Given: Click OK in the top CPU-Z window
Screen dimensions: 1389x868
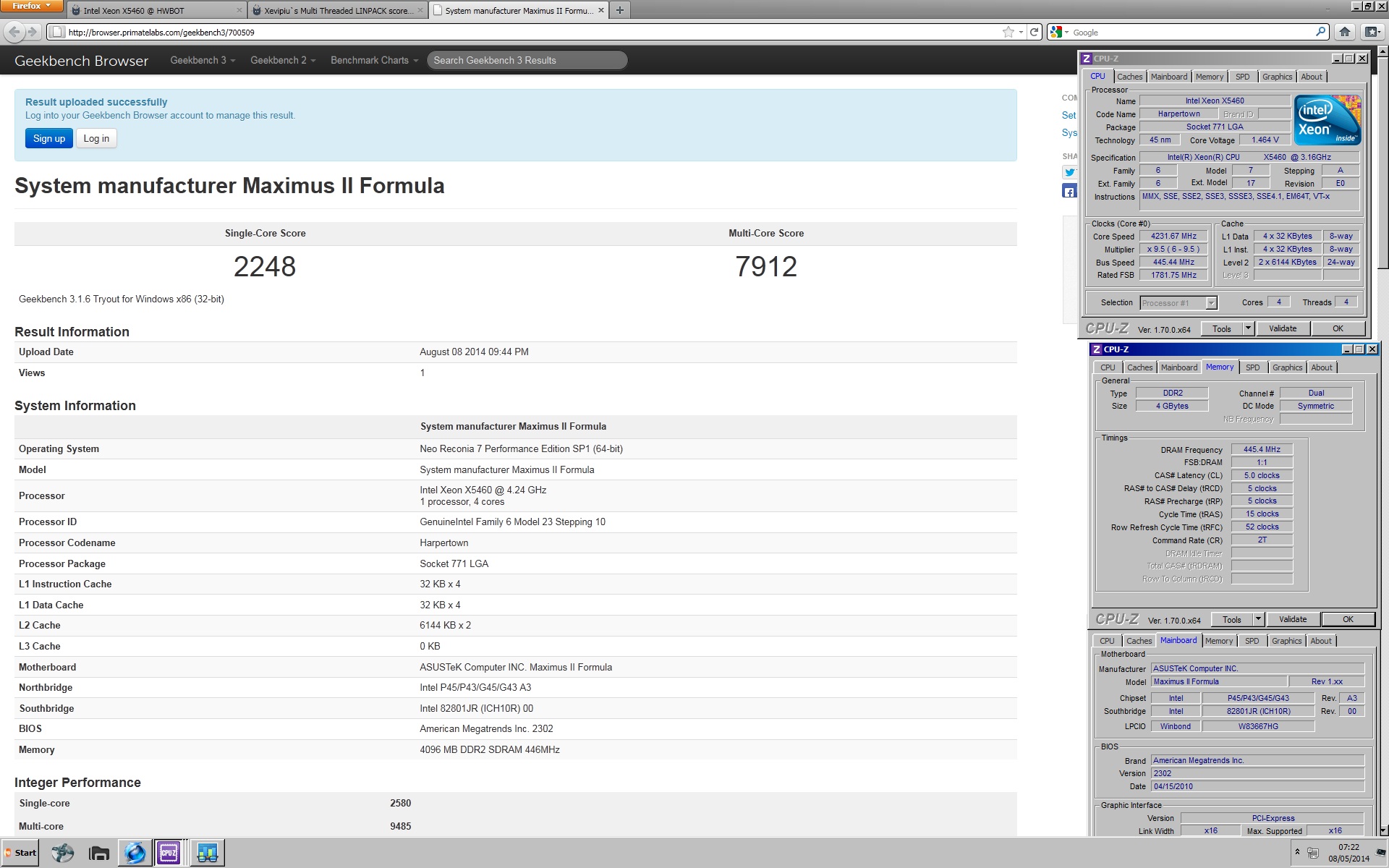Looking at the screenshot, I should (1338, 328).
